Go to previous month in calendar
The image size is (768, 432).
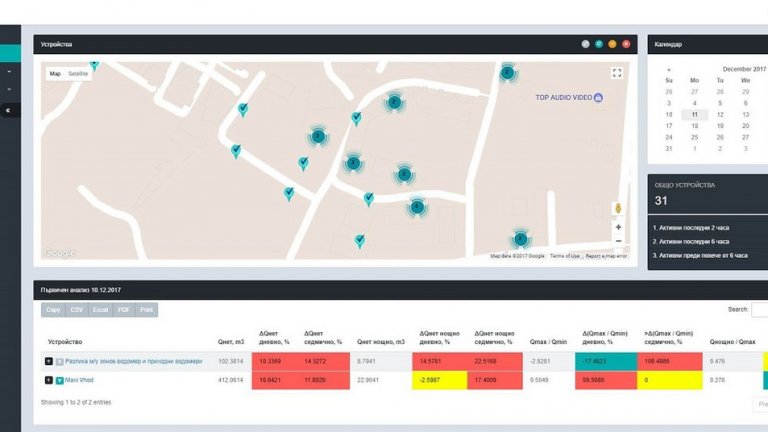tap(669, 69)
